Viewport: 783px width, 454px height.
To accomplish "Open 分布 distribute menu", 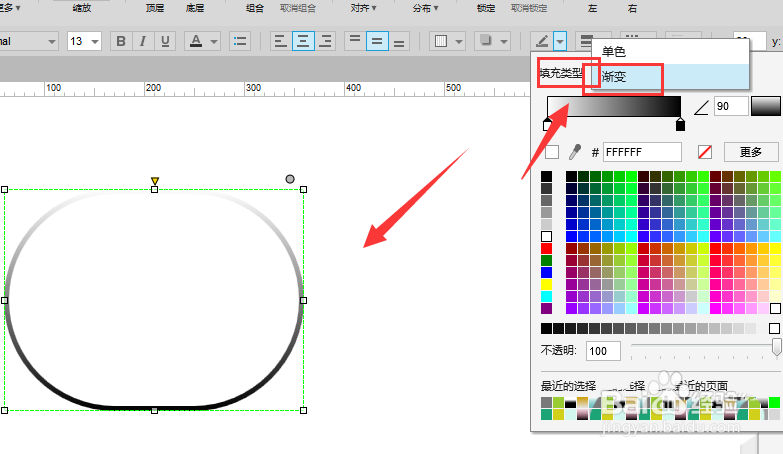I will click(425, 8).
